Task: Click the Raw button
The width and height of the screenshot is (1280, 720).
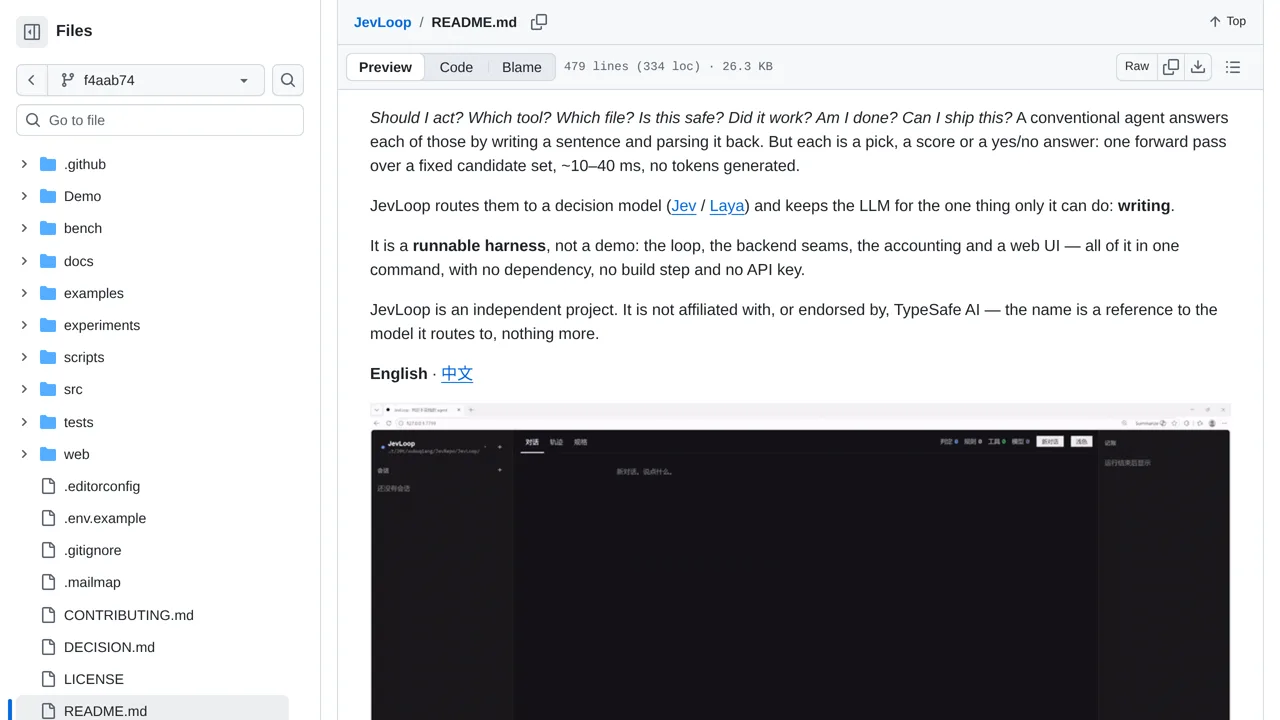Action: 1137,67
